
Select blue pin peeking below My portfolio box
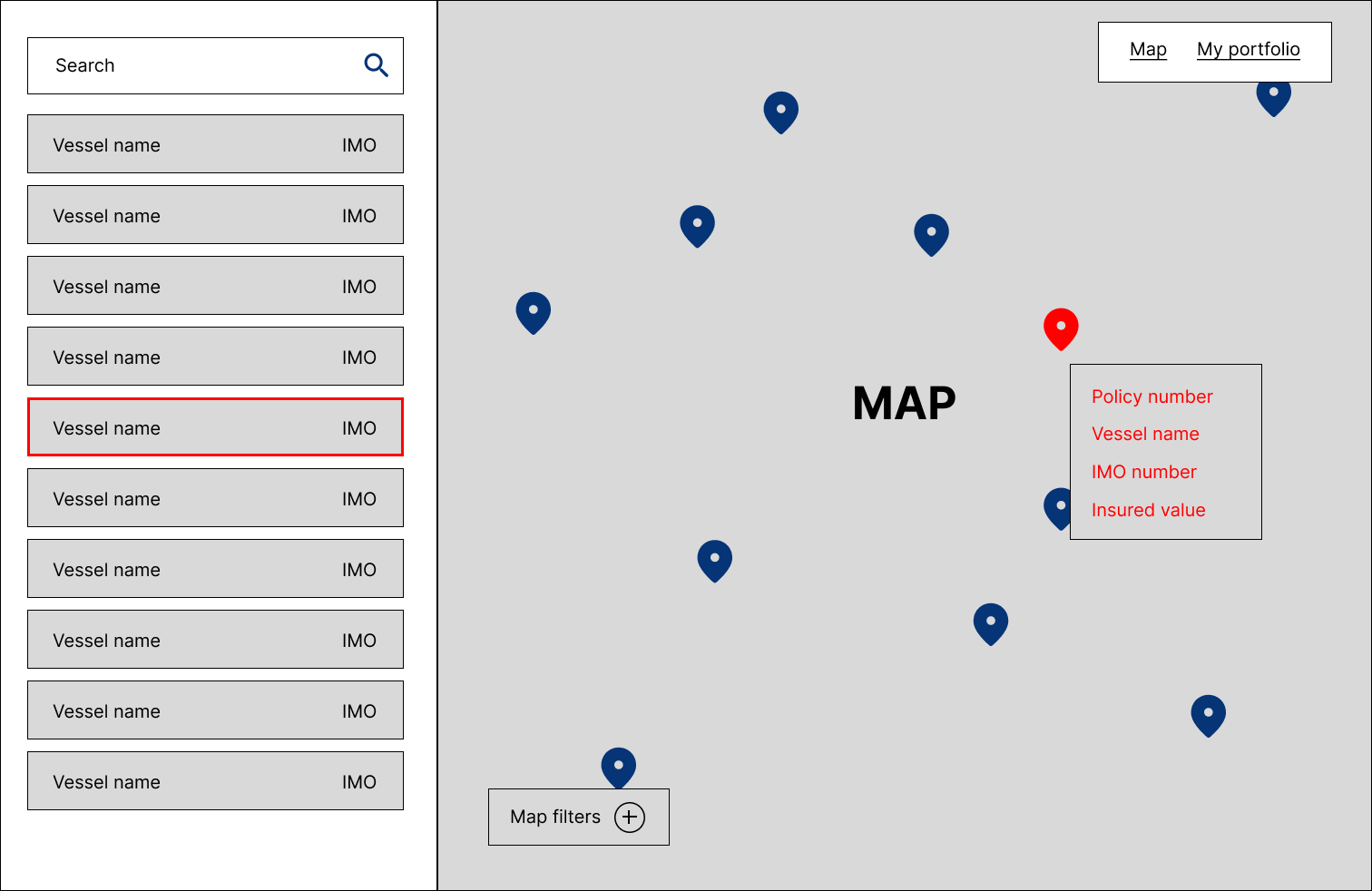pos(1273,98)
